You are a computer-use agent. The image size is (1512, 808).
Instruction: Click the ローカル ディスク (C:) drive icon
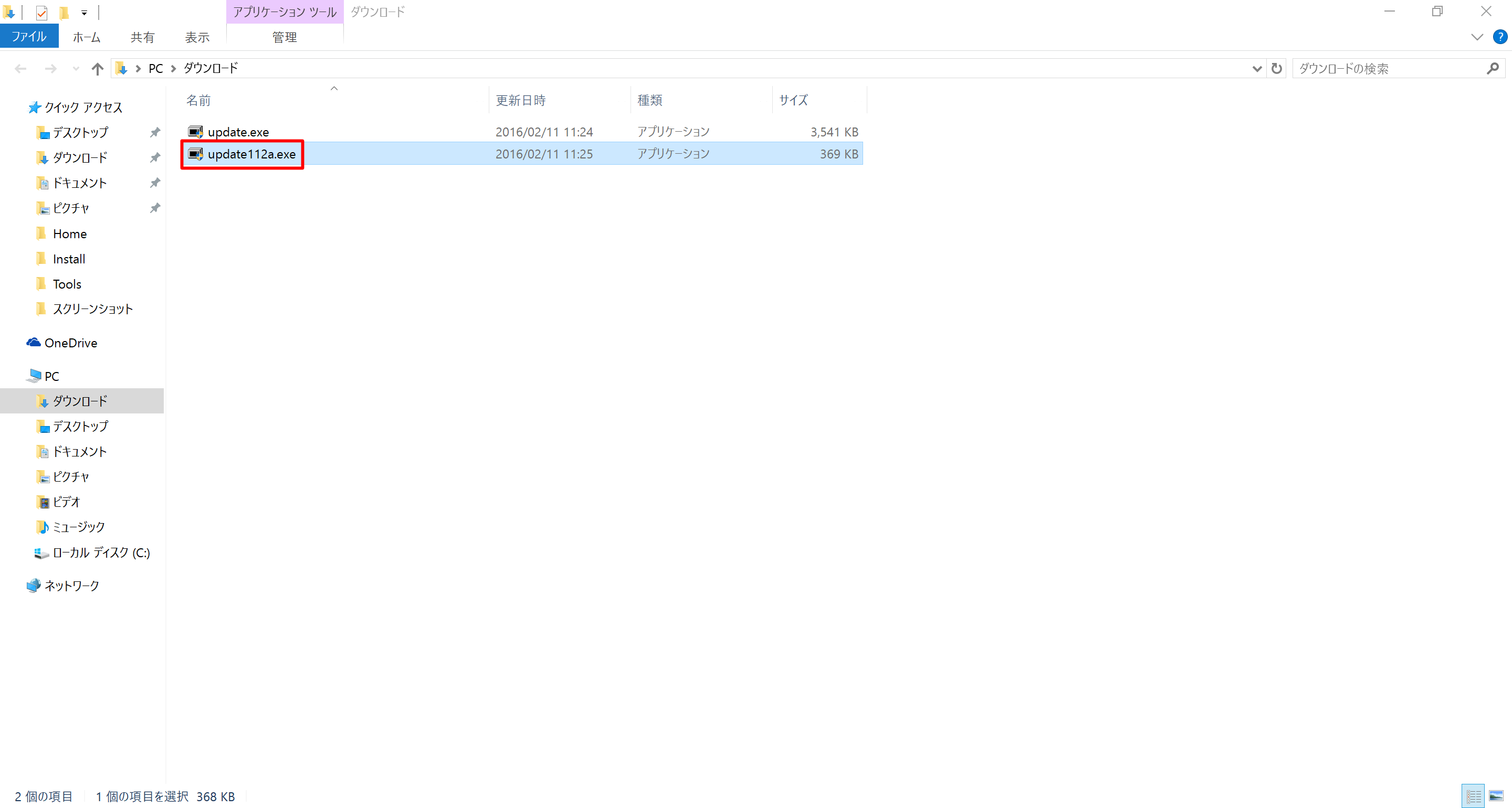(41, 553)
